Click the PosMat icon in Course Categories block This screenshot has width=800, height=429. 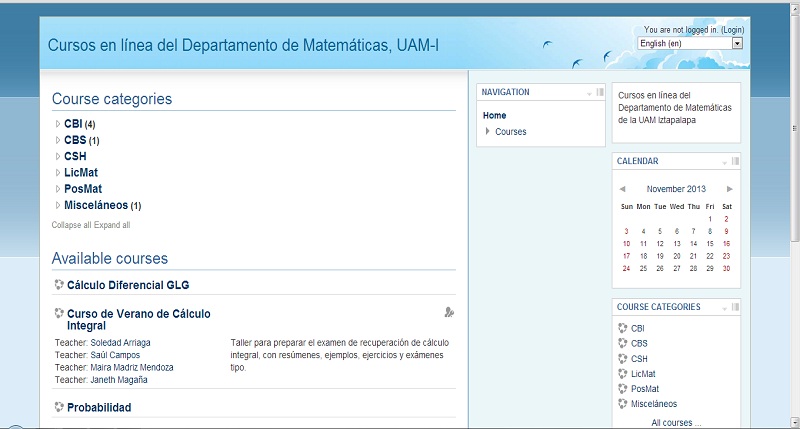(x=622, y=388)
